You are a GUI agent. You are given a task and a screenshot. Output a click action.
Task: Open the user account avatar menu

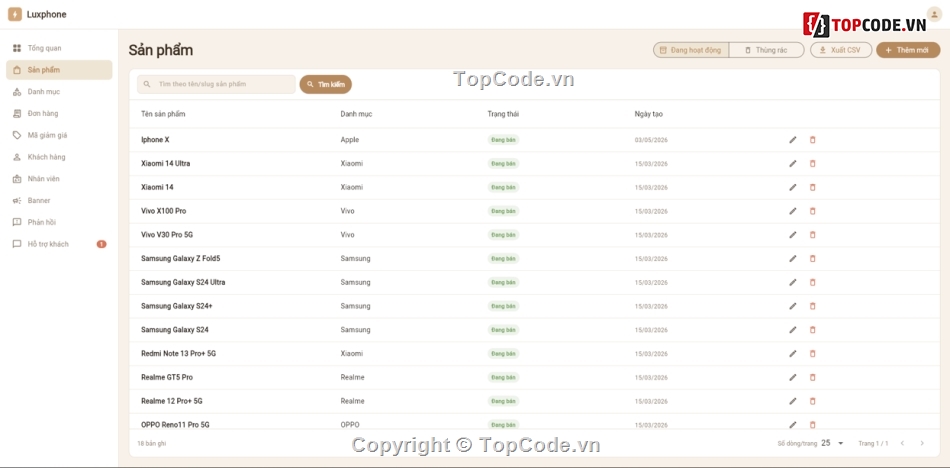click(x=934, y=14)
